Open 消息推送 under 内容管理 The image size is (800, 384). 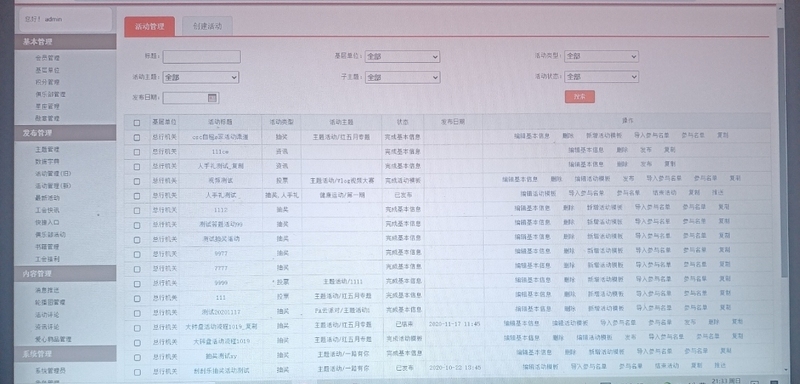click(47, 290)
